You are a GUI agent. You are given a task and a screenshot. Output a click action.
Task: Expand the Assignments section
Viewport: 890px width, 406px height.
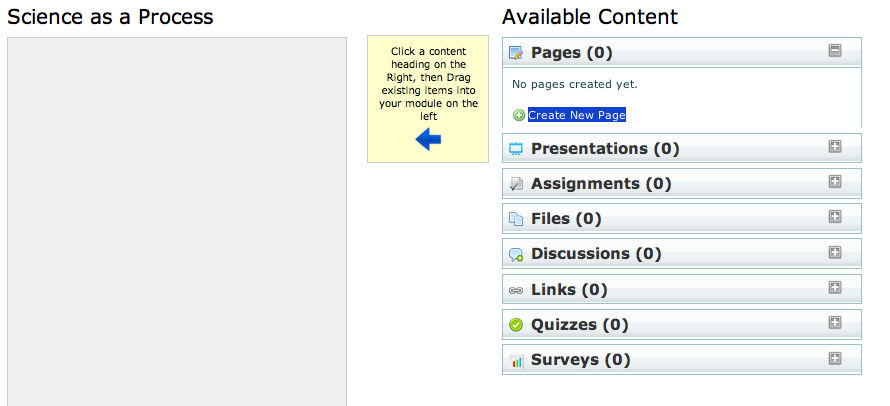(x=835, y=182)
